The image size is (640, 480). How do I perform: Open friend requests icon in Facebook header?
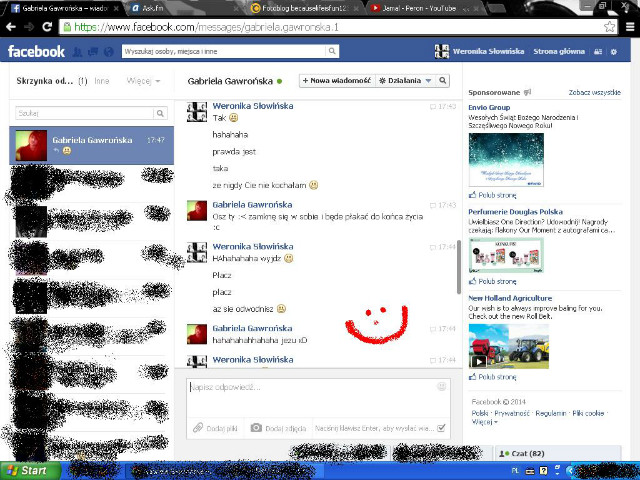tap(77, 52)
